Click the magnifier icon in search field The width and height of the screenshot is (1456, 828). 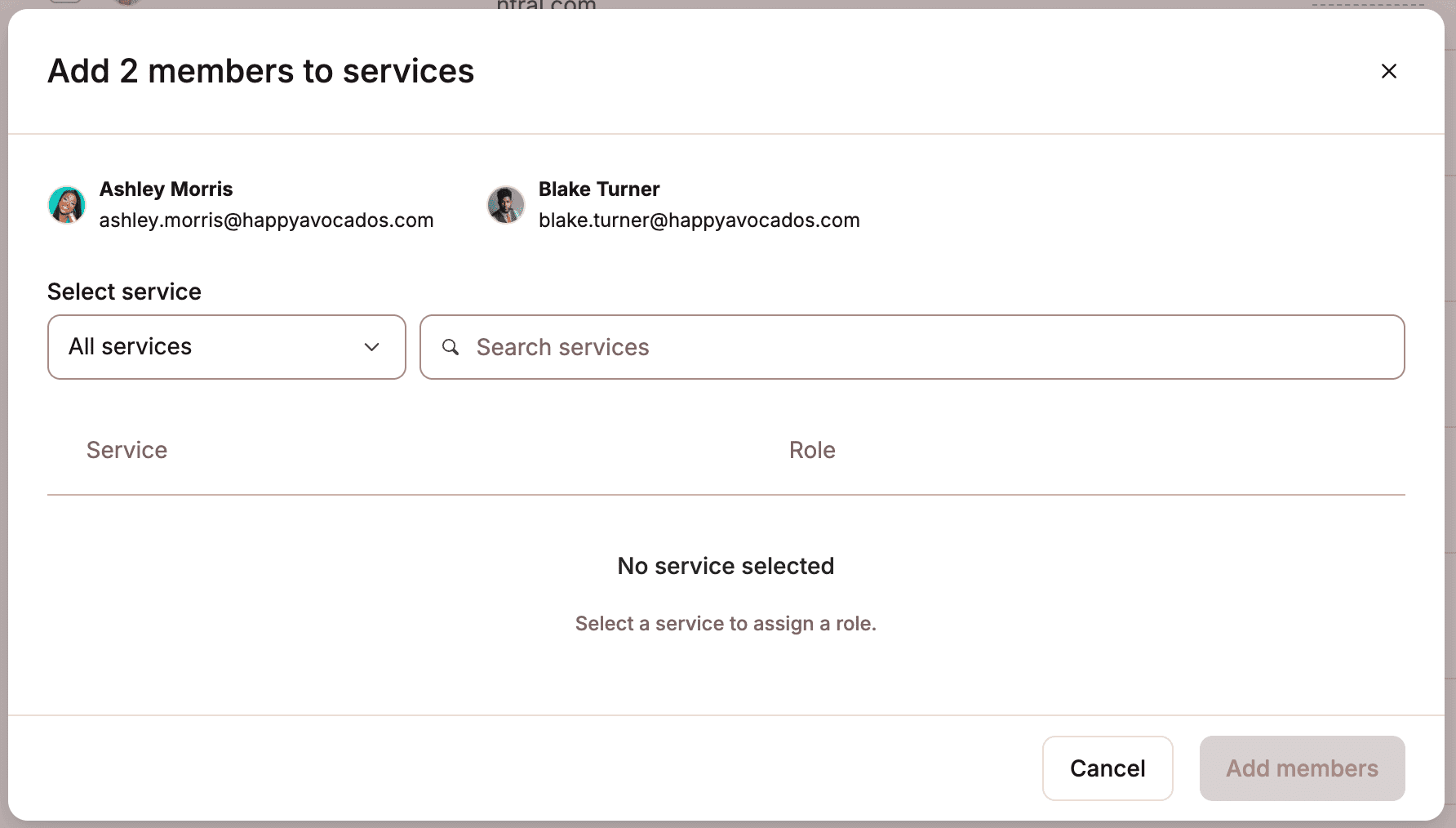tap(451, 347)
